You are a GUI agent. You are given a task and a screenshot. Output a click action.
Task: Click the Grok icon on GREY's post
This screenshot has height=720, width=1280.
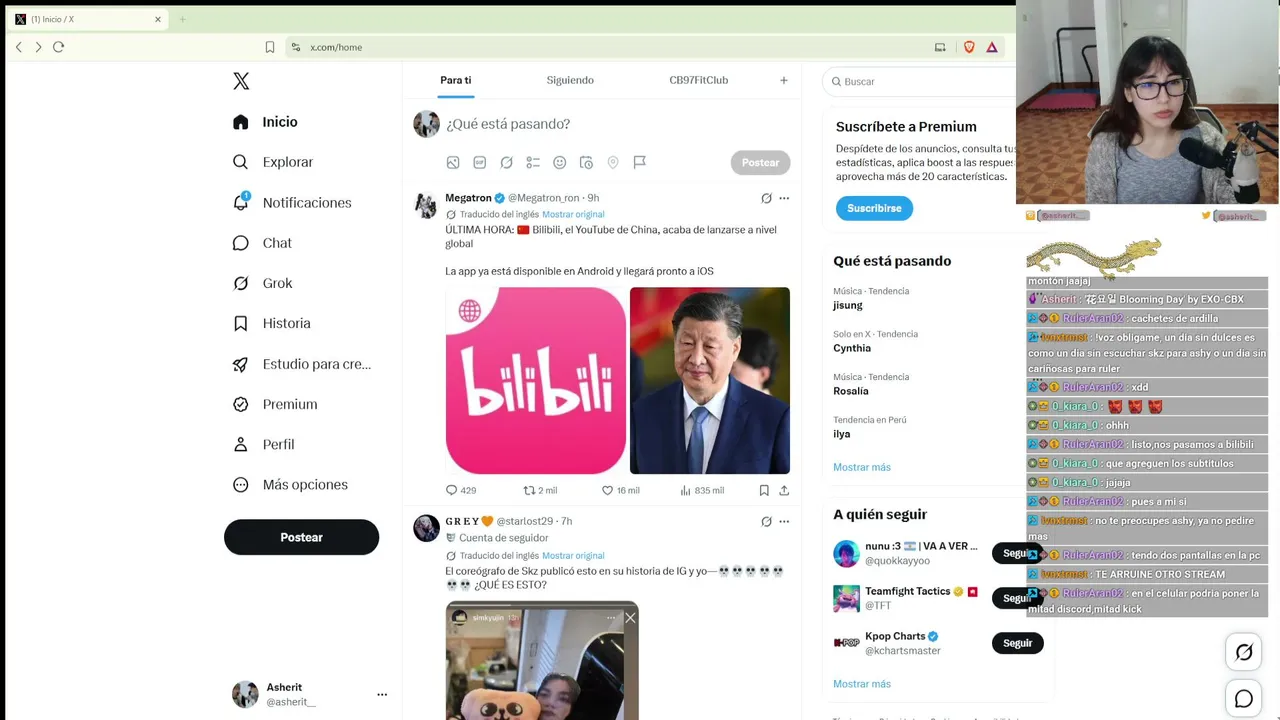click(766, 521)
